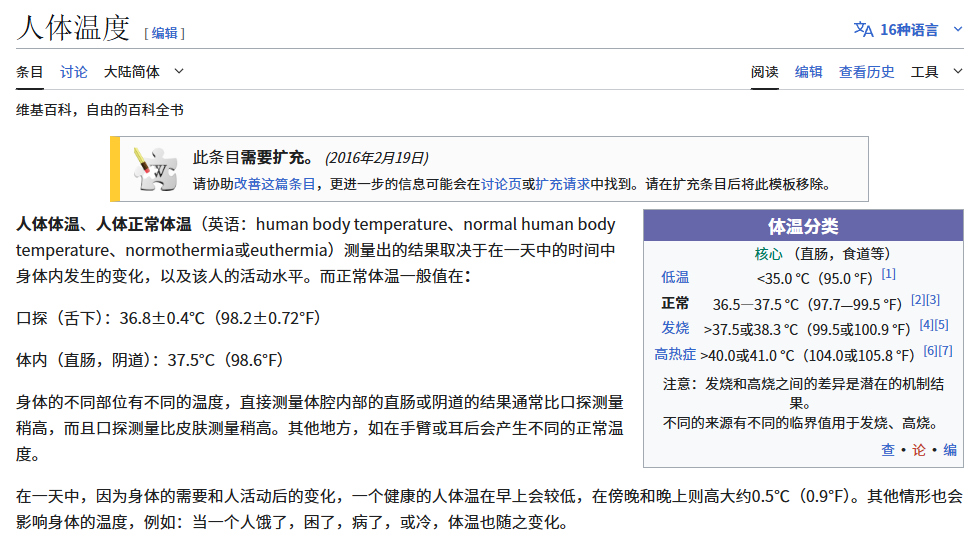This screenshot has height=540, width=971.
Task: Click the bold 需要扩充 text in the notice
Action: point(272,157)
